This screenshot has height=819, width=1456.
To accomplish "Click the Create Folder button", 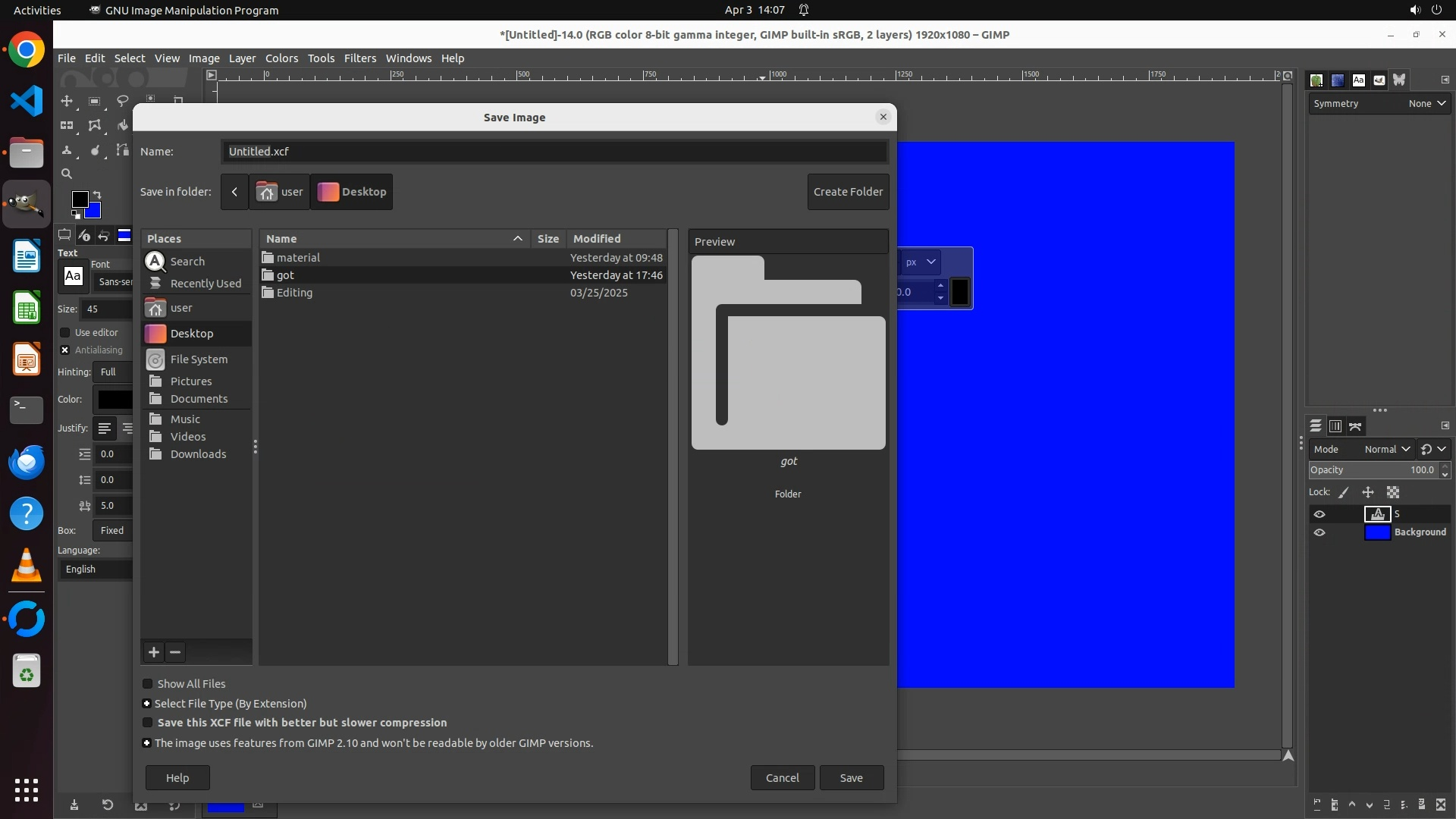I will click(848, 192).
